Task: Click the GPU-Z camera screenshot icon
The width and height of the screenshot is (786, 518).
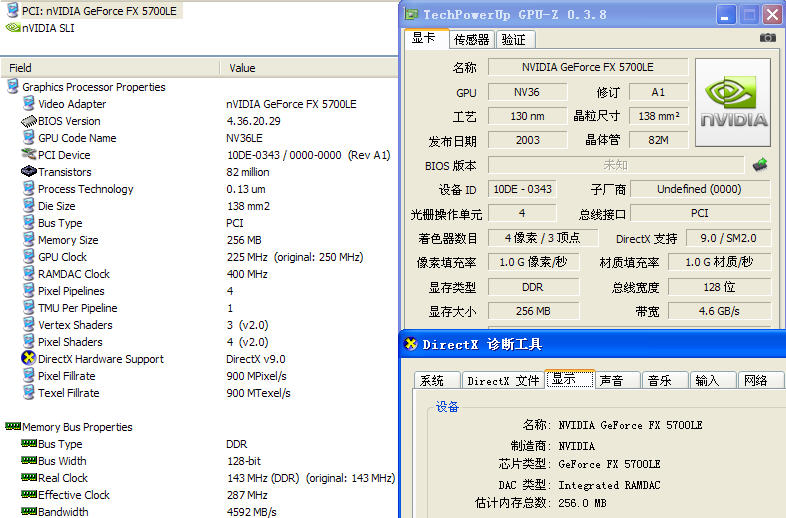Action: [767, 38]
